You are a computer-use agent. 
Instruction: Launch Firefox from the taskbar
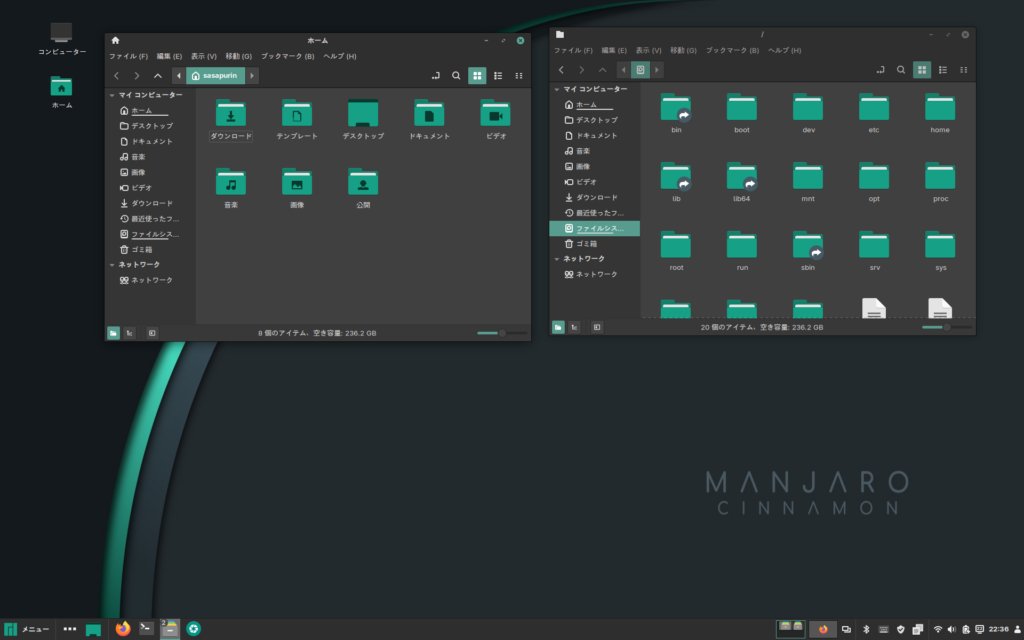(x=124, y=629)
